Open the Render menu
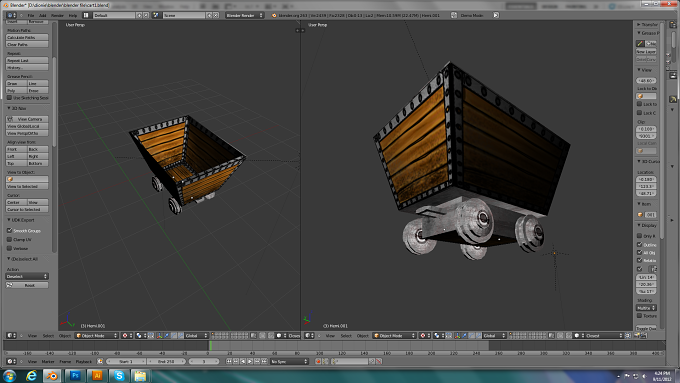Image resolution: width=680 pixels, height=383 pixels. (57, 15)
